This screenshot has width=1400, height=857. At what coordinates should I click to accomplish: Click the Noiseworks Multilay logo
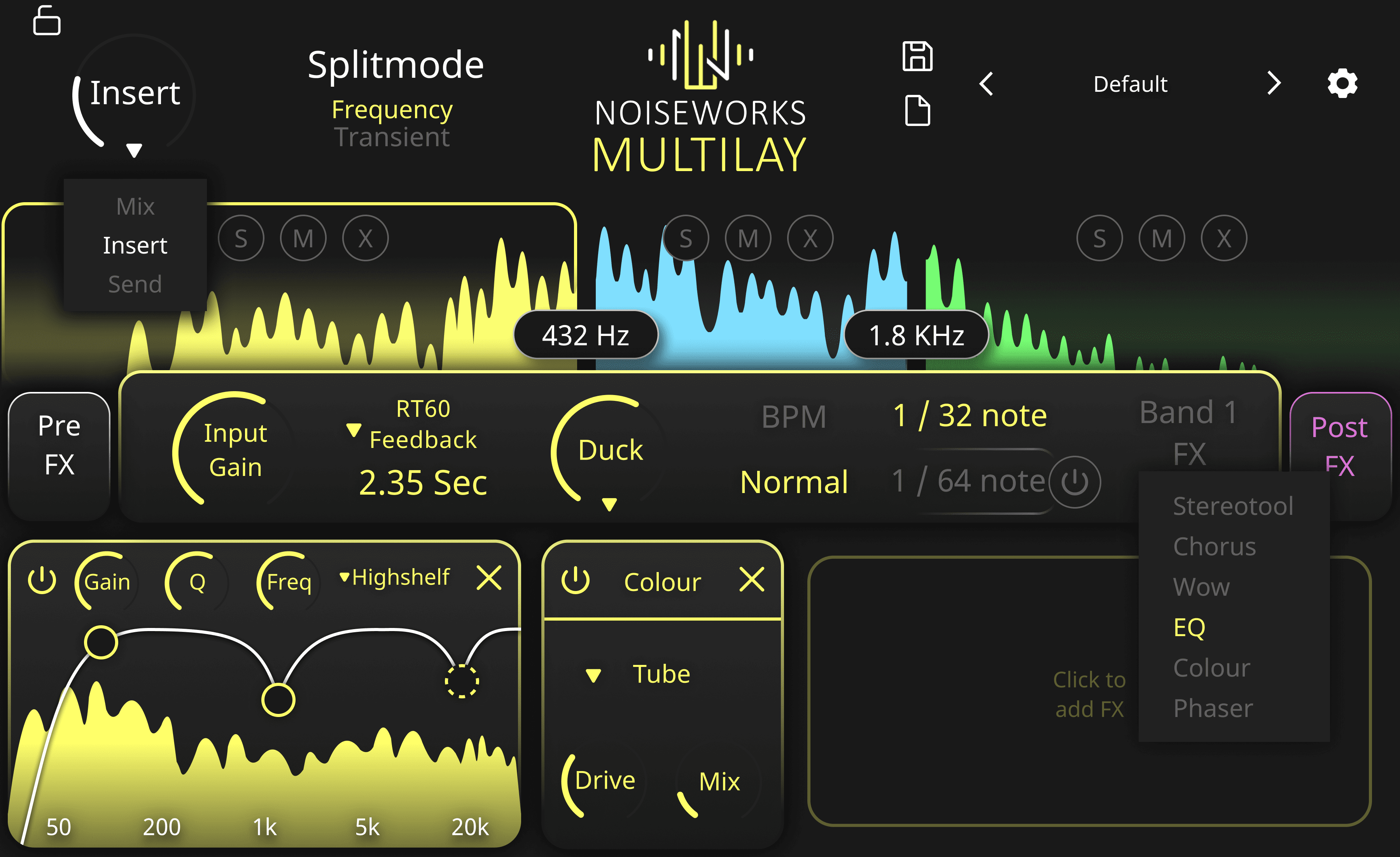coord(700,96)
